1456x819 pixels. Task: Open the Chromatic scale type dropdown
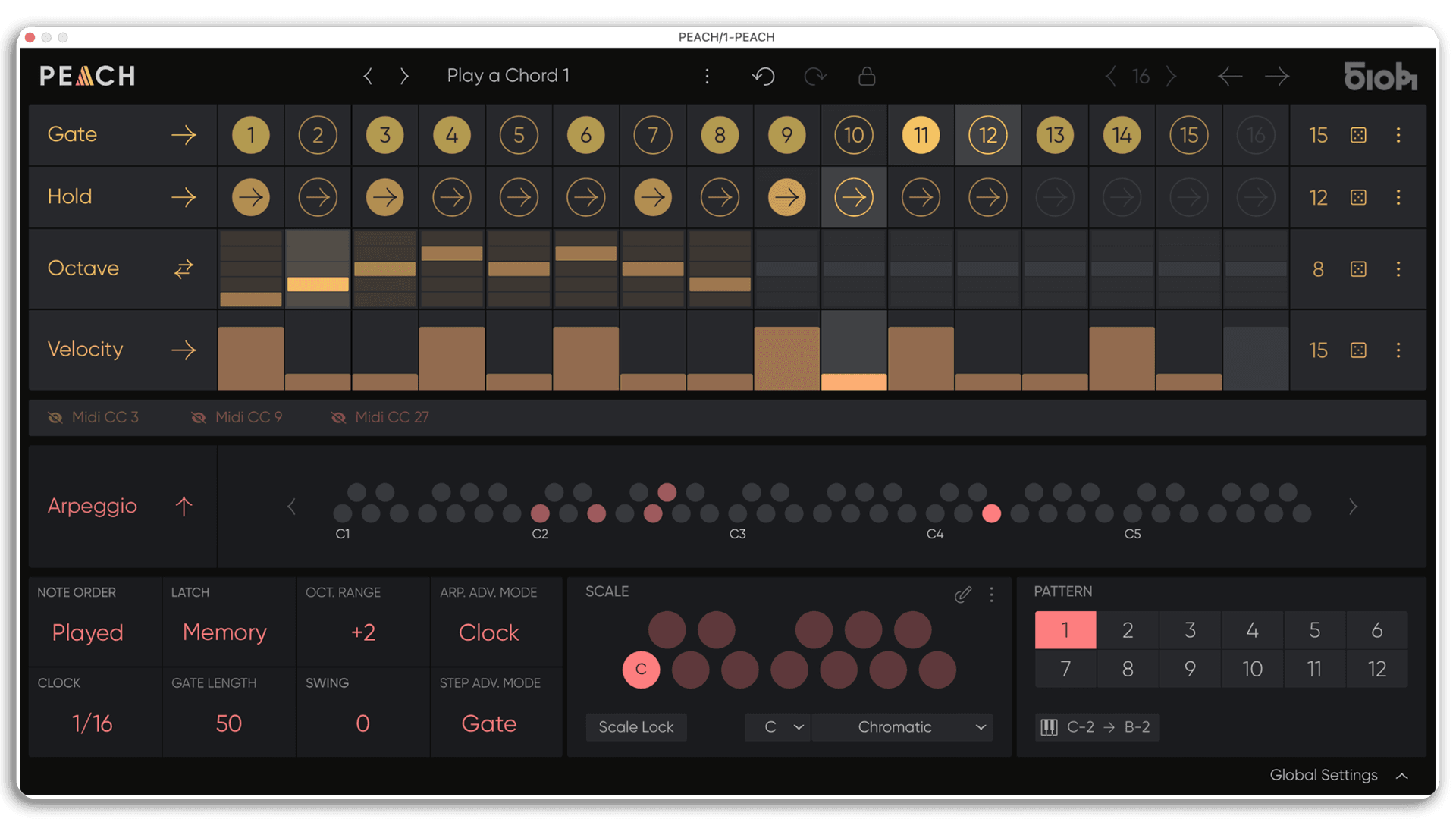coord(902,727)
